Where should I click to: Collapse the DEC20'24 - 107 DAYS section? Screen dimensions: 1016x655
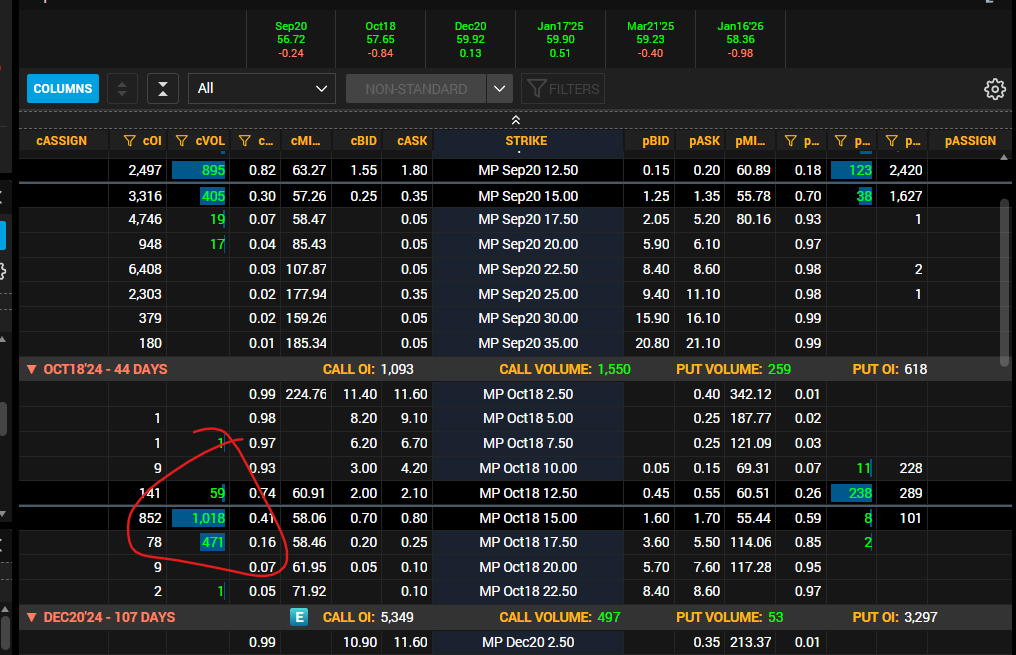[x=31, y=617]
